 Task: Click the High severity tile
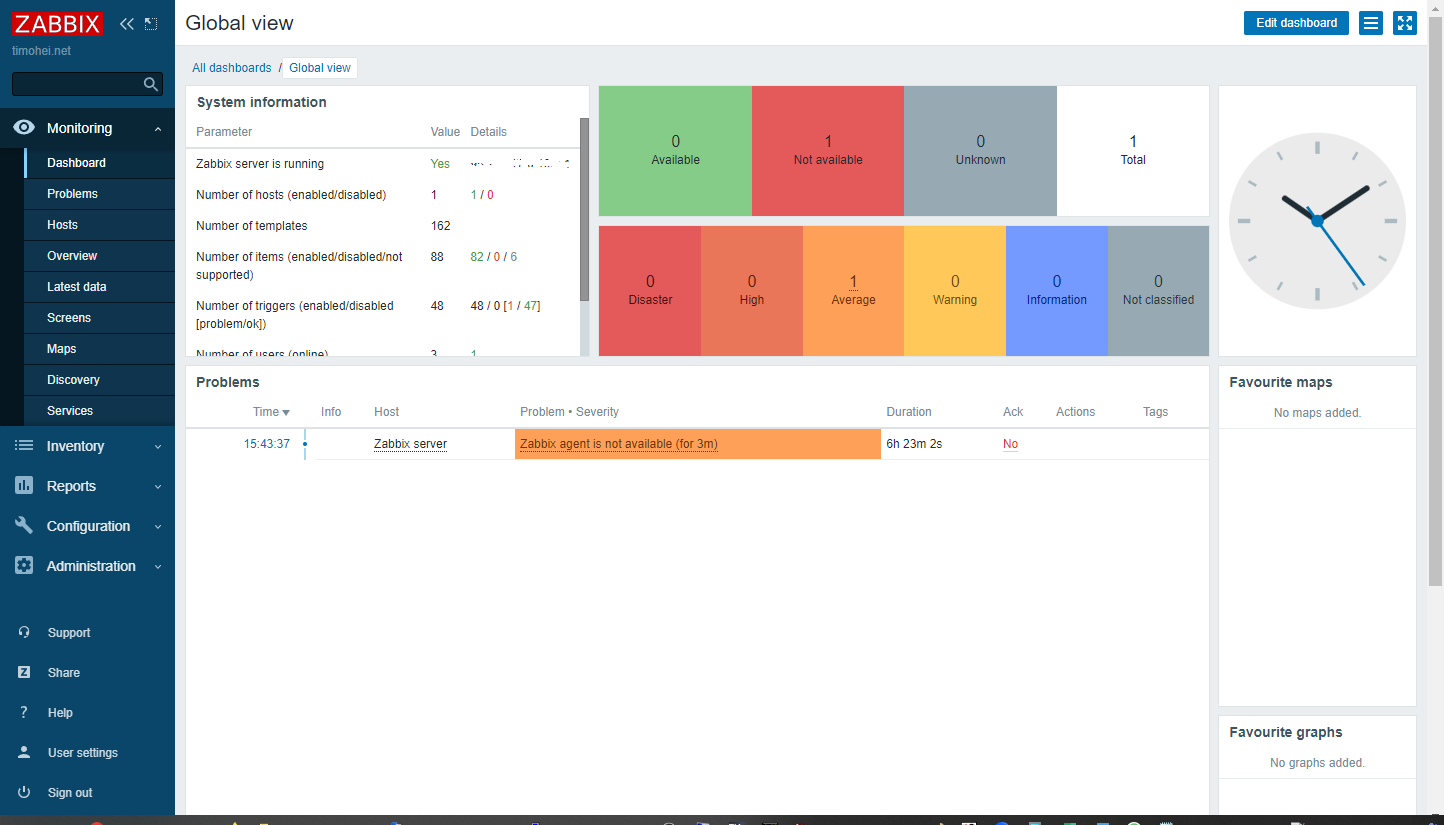coord(752,291)
